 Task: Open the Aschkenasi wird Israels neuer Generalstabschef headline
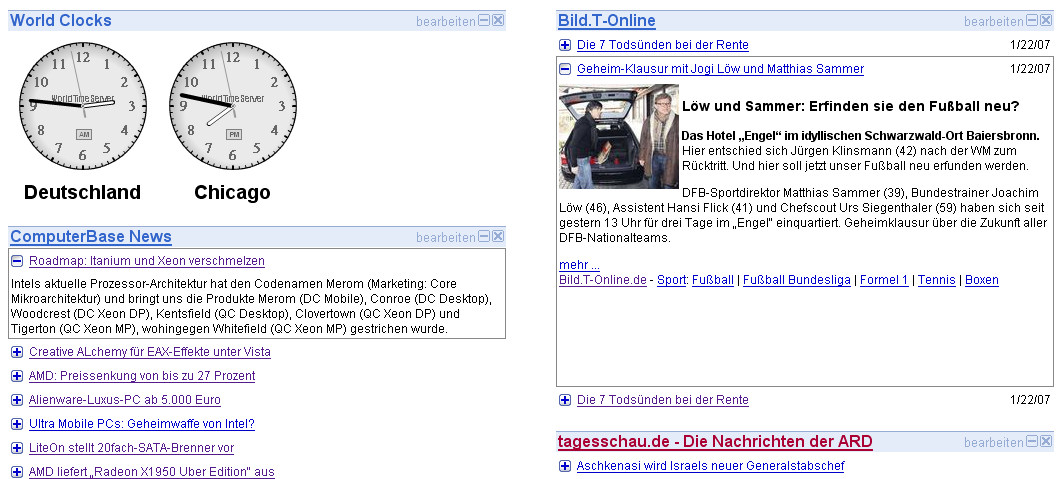pos(710,466)
